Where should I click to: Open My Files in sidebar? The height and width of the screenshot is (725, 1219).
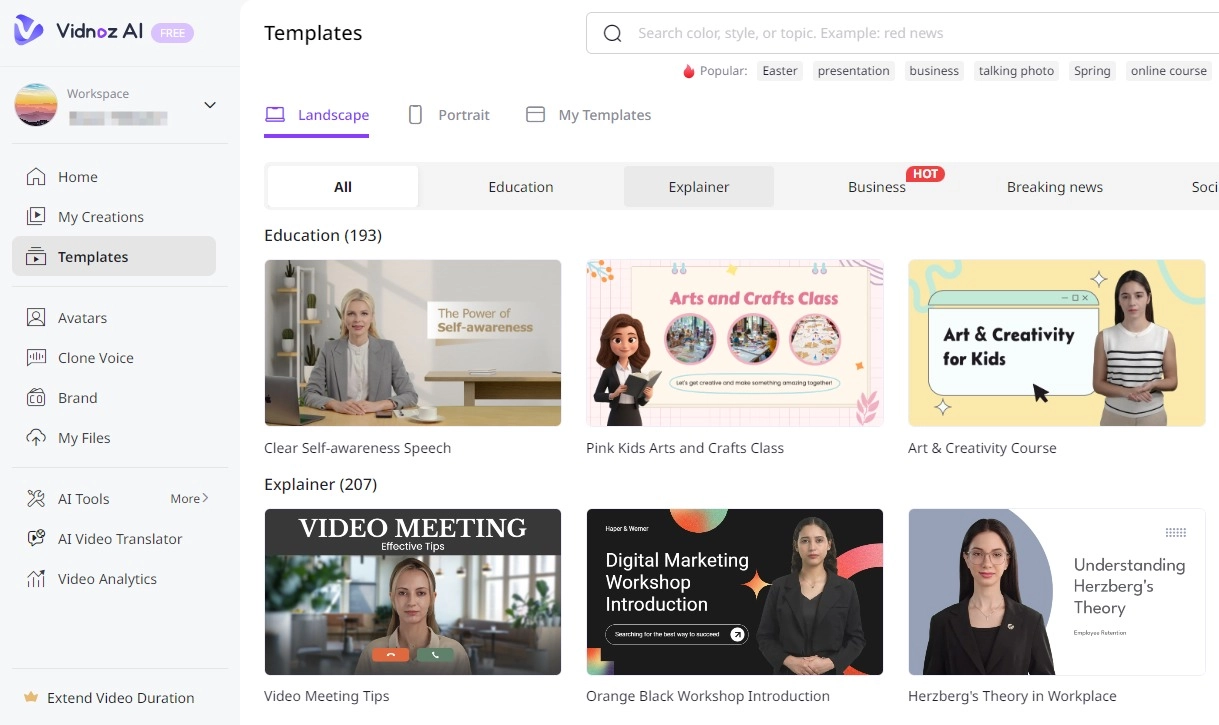84,438
